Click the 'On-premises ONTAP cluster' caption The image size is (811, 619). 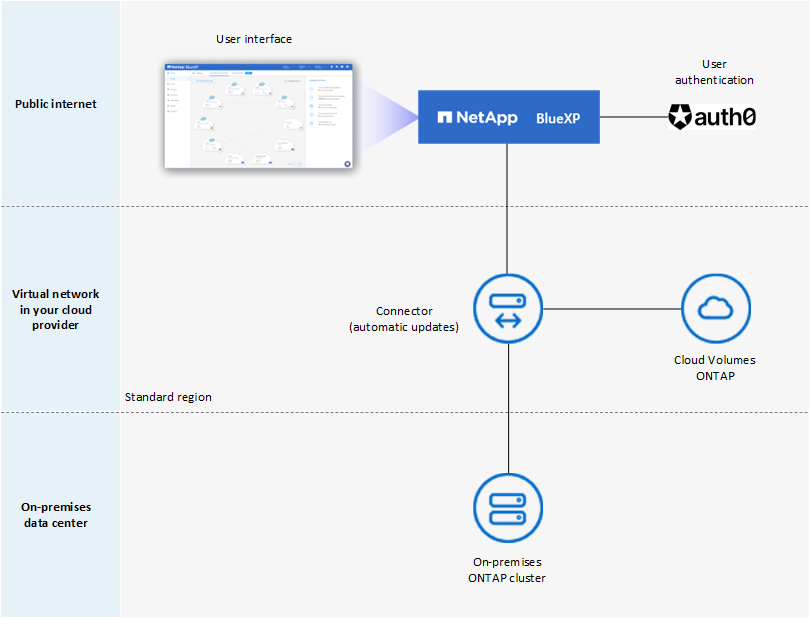coord(507,570)
